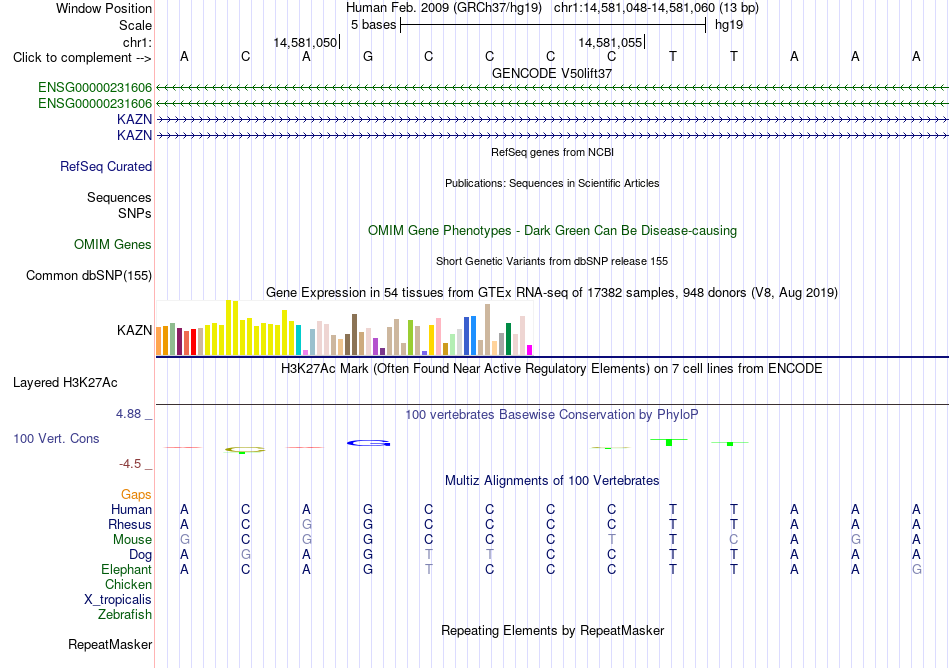Open the RefSeq Curated track label
The height and width of the screenshot is (668, 950).
[x=106, y=167]
